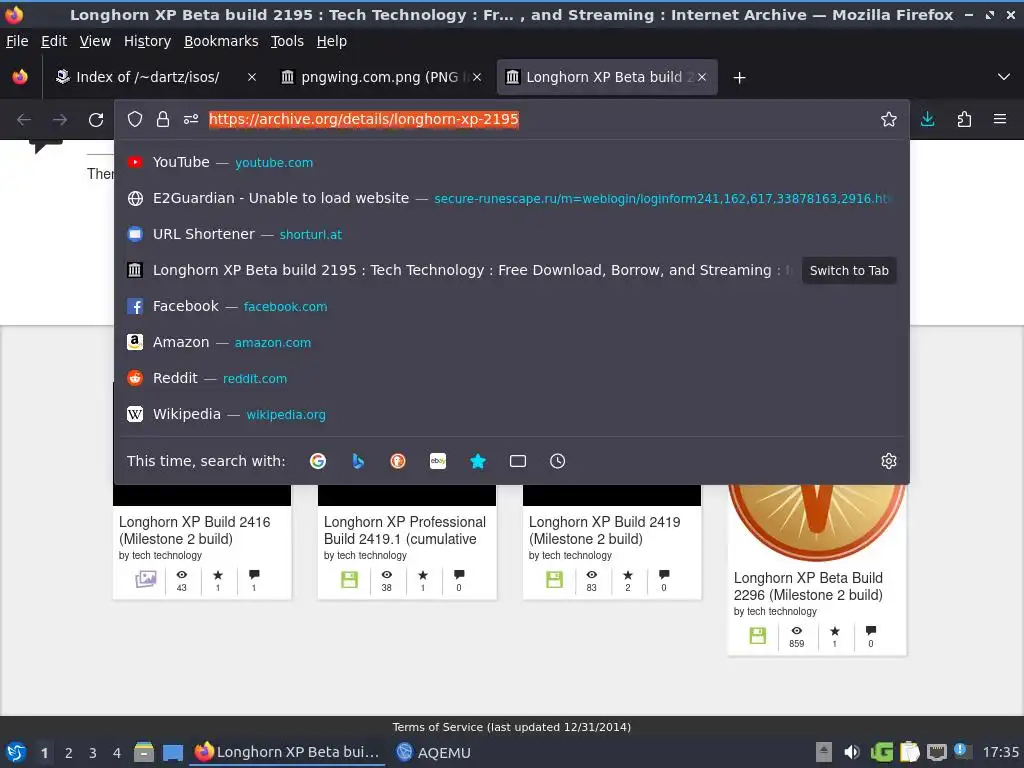Search history using clock icon

coord(558,461)
